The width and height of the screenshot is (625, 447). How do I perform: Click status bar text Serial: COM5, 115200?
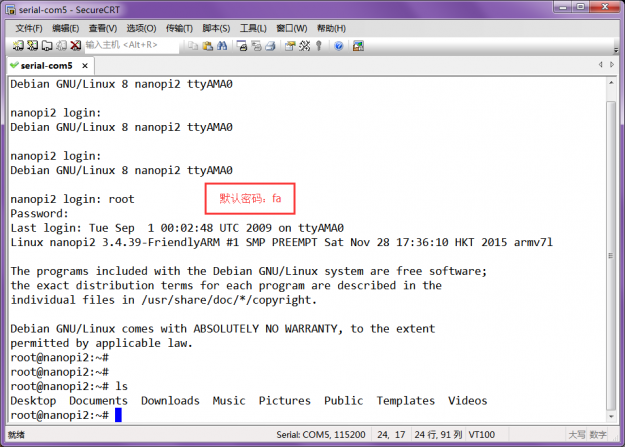(321, 435)
